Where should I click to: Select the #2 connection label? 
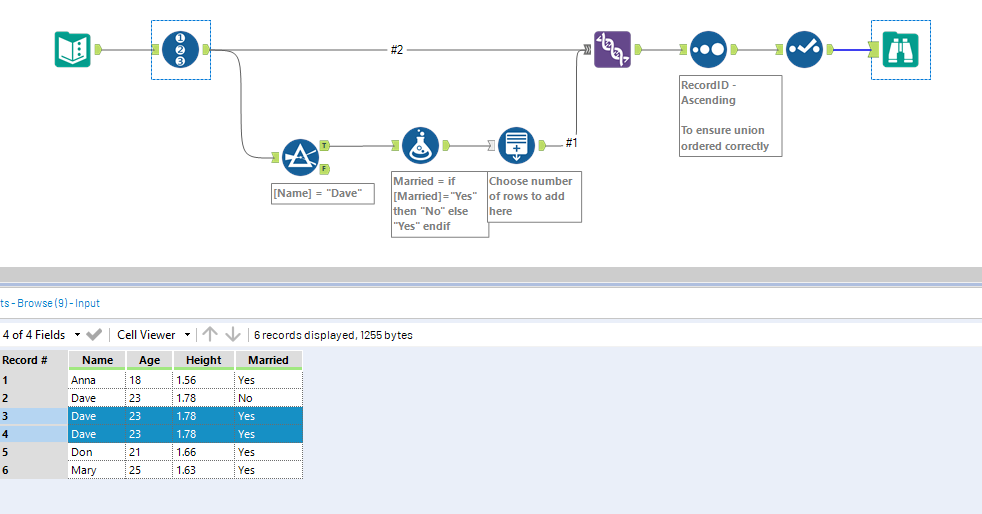pos(397,49)
